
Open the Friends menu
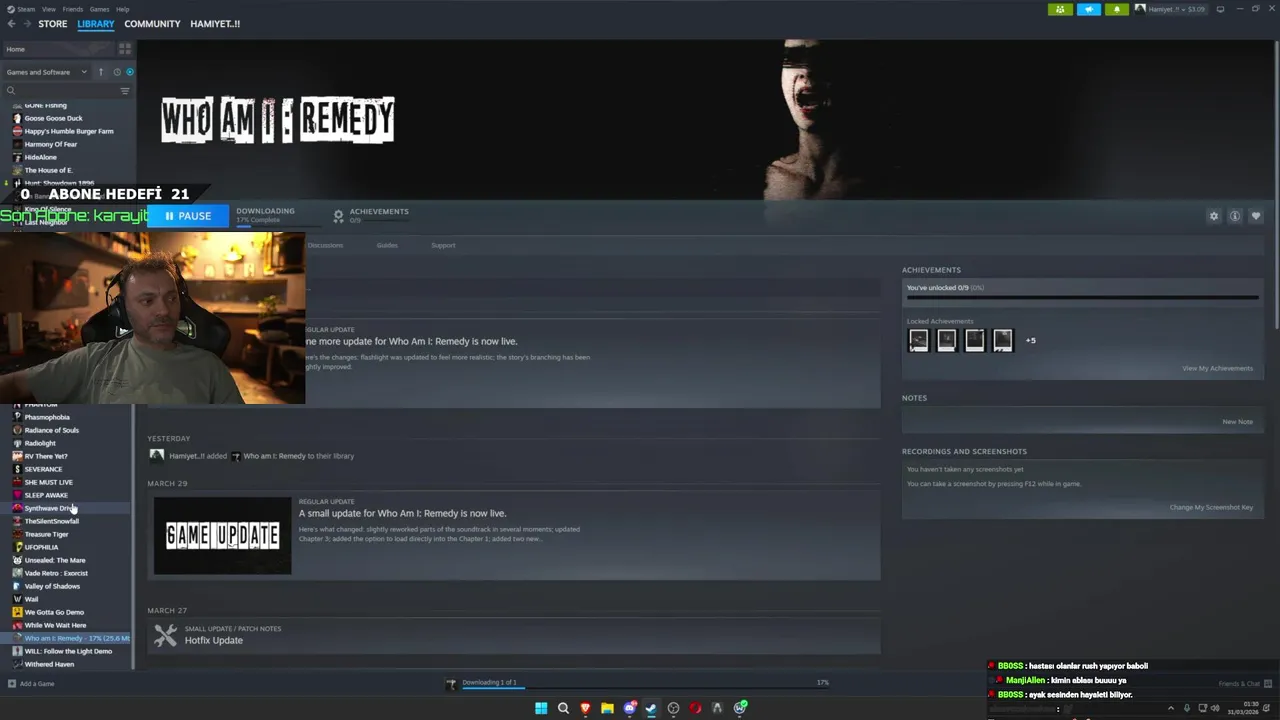73,9
